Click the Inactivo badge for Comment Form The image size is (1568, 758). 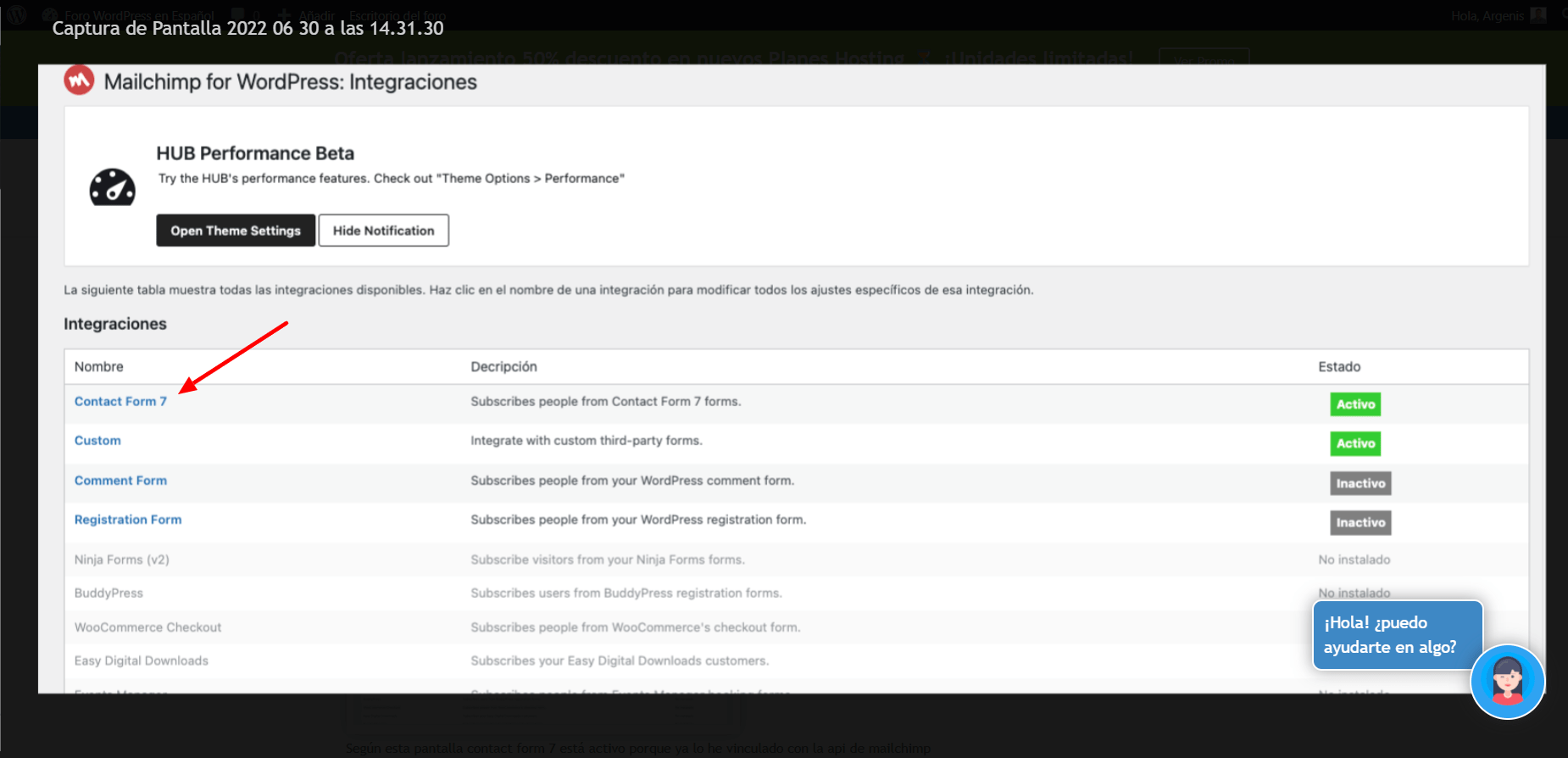click(1360, 483)
